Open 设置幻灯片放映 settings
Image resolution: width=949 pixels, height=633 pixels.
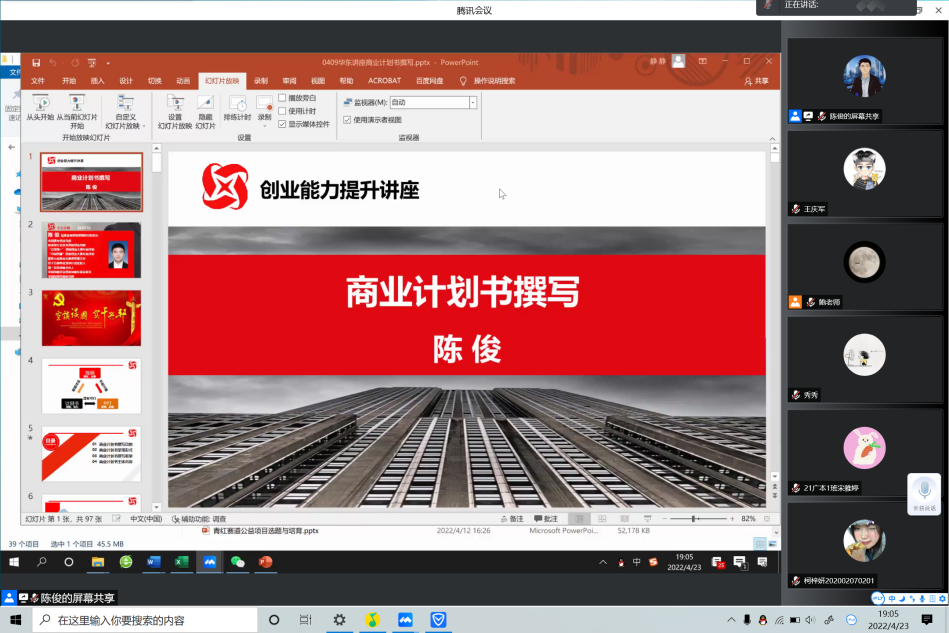tap(175, 104)
